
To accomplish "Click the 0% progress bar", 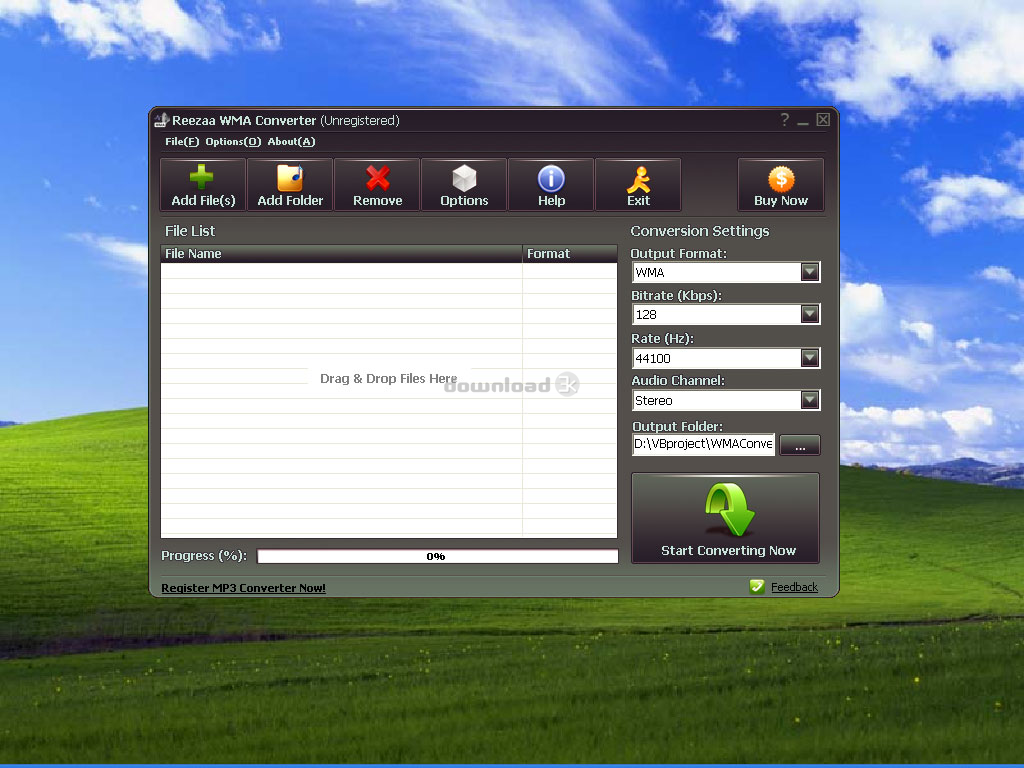I will click(438, 556).
